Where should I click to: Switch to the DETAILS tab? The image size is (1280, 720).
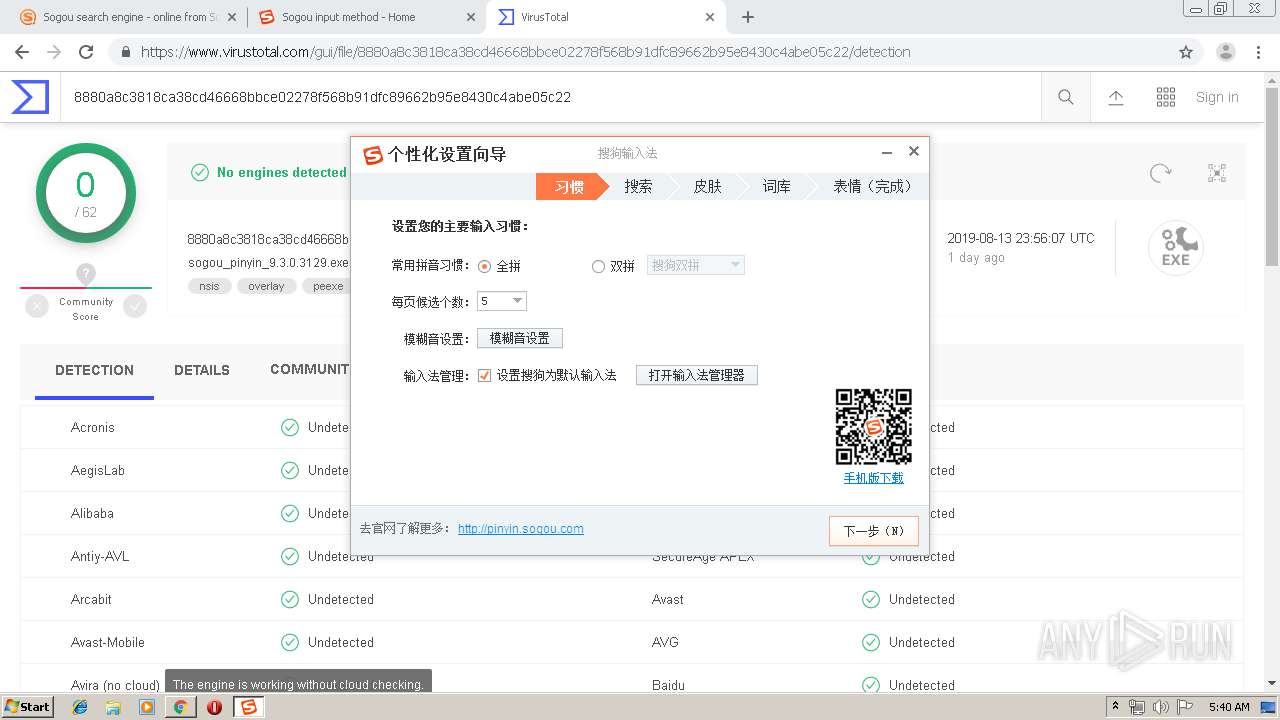(x=202, y=370)
